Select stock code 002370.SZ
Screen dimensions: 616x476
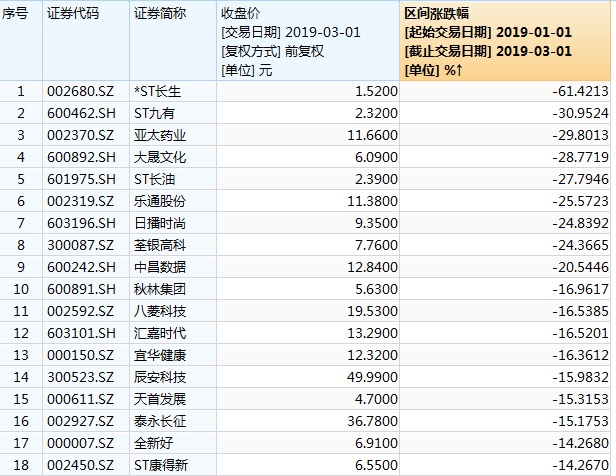[x=86, y=135]
